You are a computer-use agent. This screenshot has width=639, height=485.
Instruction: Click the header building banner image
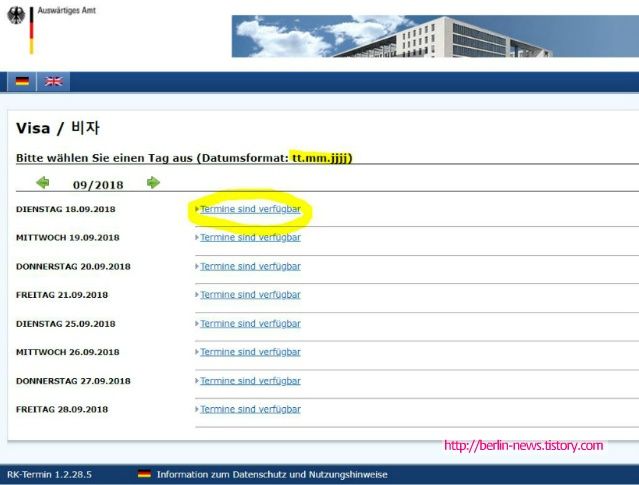(435, 36)
